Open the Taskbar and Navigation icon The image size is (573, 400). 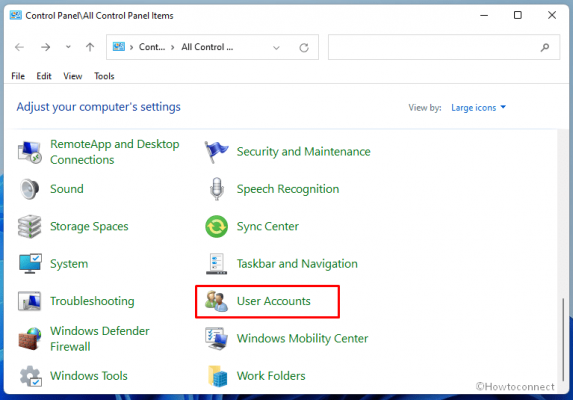(x=216, y=264)
